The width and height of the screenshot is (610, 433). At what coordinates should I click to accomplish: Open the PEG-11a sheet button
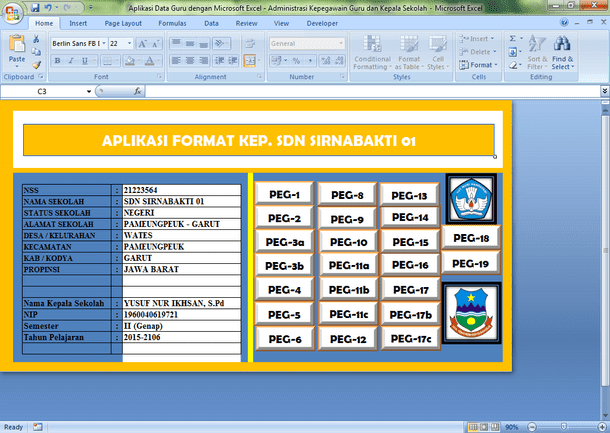coord(349,265)
